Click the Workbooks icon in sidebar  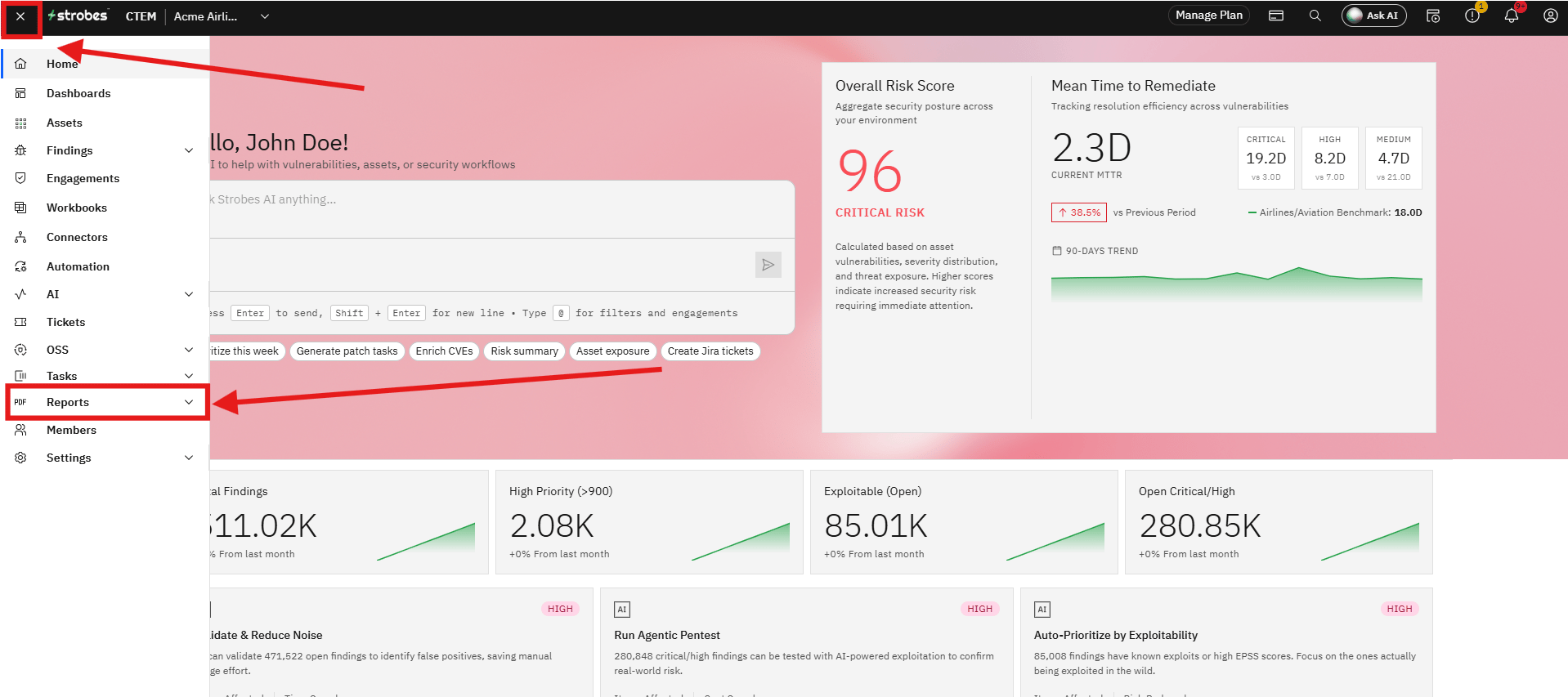tap(21, 208)
